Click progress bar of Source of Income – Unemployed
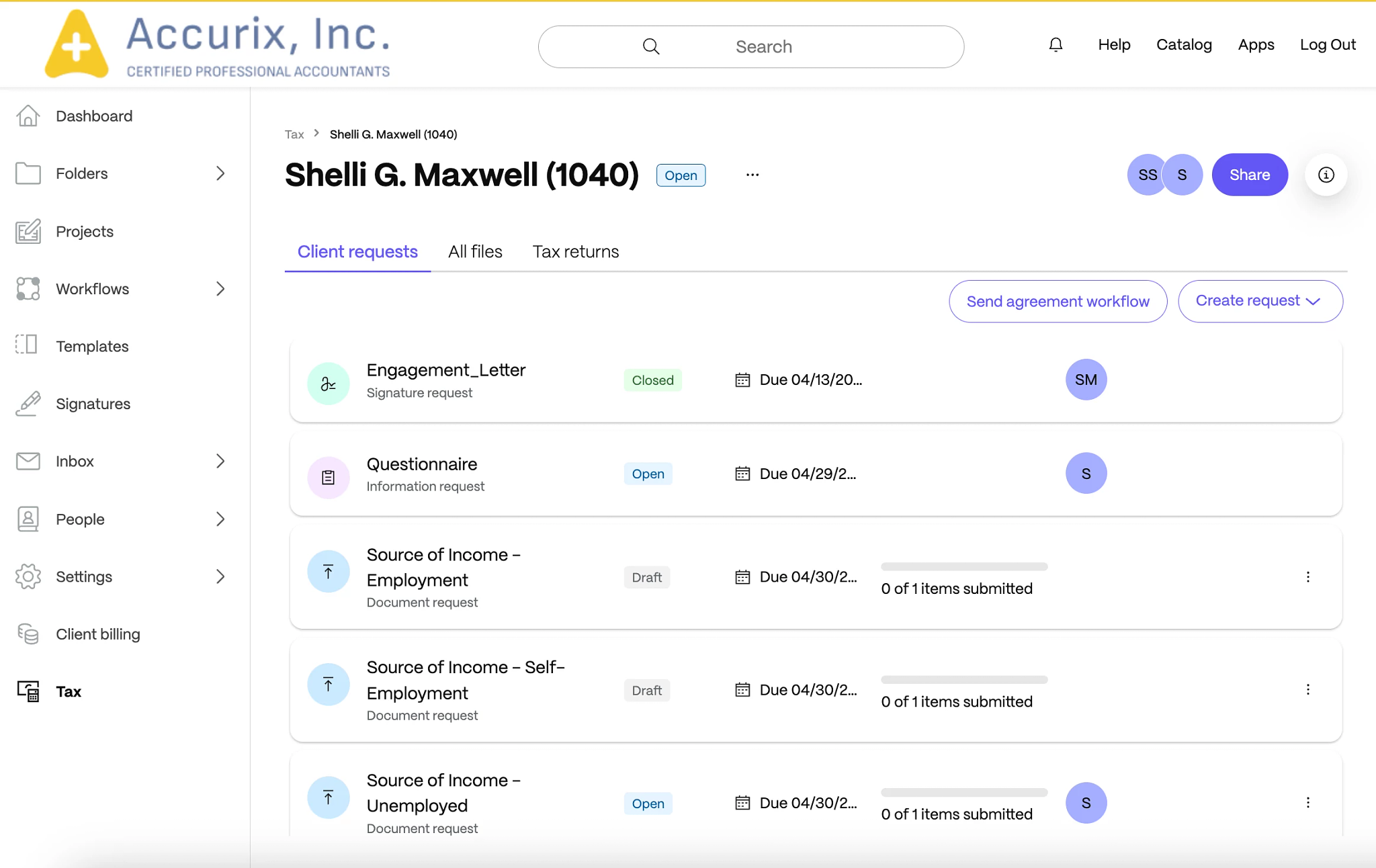 (x=964, y=793)
